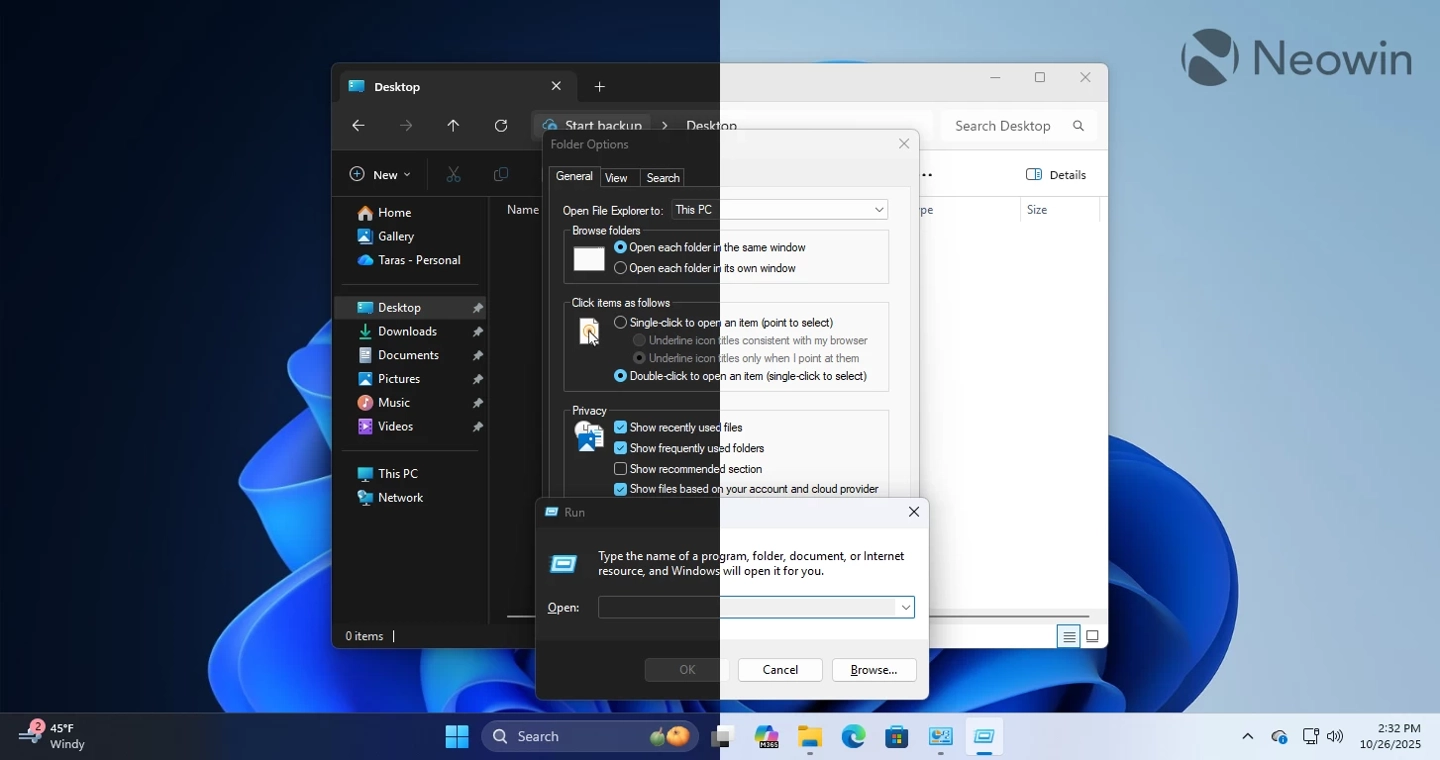Click the Copy icon in the toolbar
The width and height of the screenshot is (1440, 760).
(x=500, y=174)
